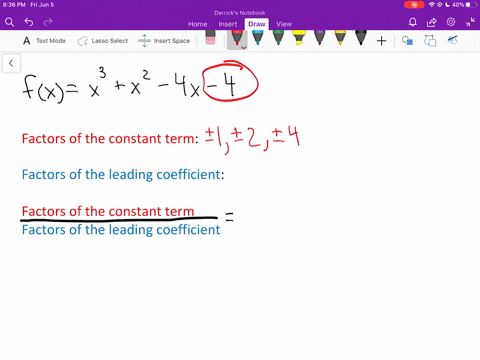Tap the Wi-Fi status icon

click(432, 5)
